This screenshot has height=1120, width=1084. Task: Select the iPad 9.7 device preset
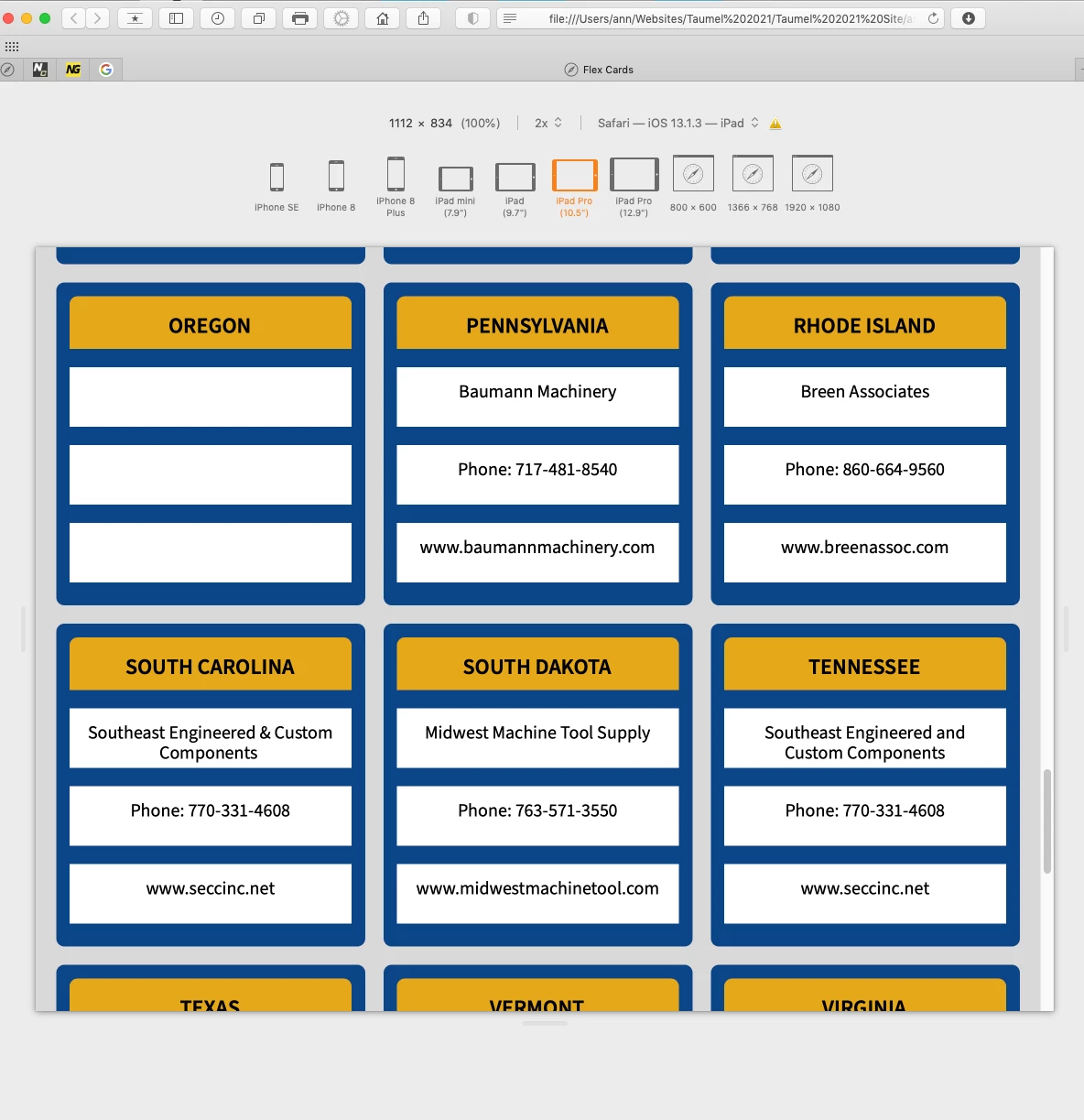pyautogui.click(x=515, y=190)
